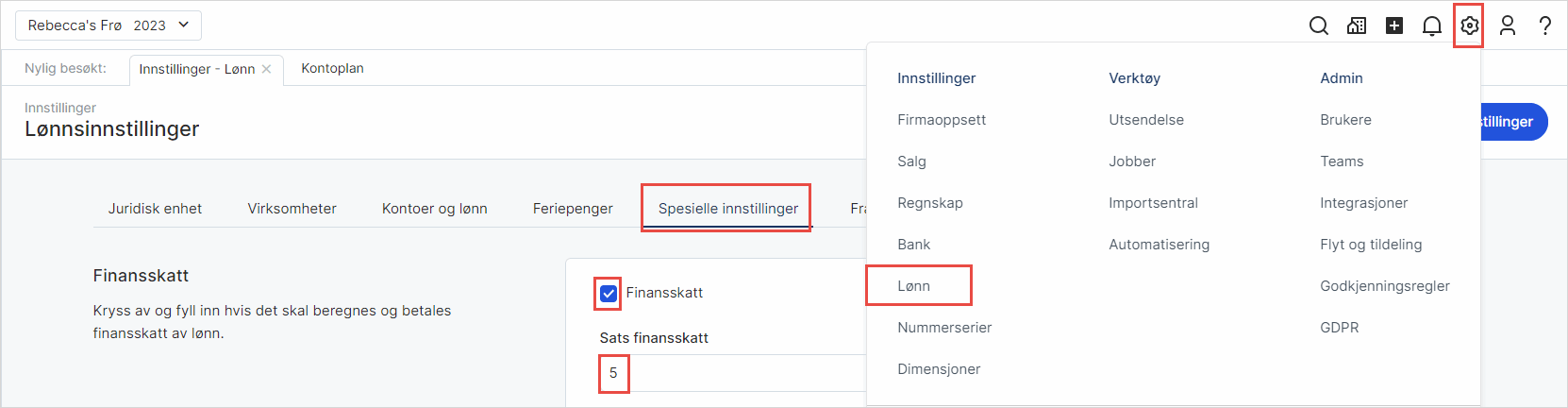The width and height of the screenshot is (1568, 408).
Task: Click the search magnifier icon
Action: [1319, 25]
